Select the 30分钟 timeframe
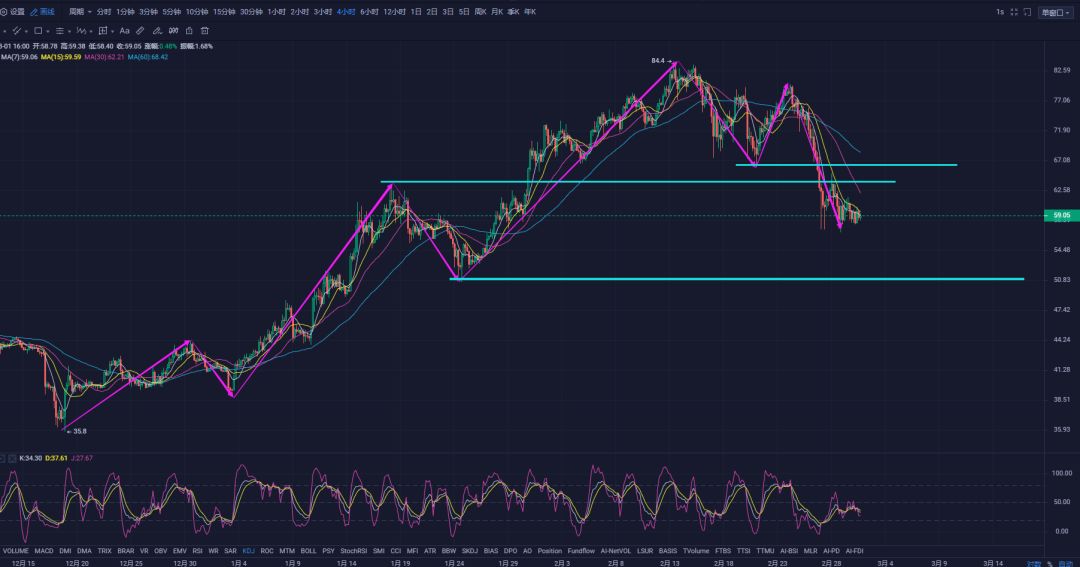Image resolution: width=1080 pixels, height=567 pixels. click(x=251, y=12)
